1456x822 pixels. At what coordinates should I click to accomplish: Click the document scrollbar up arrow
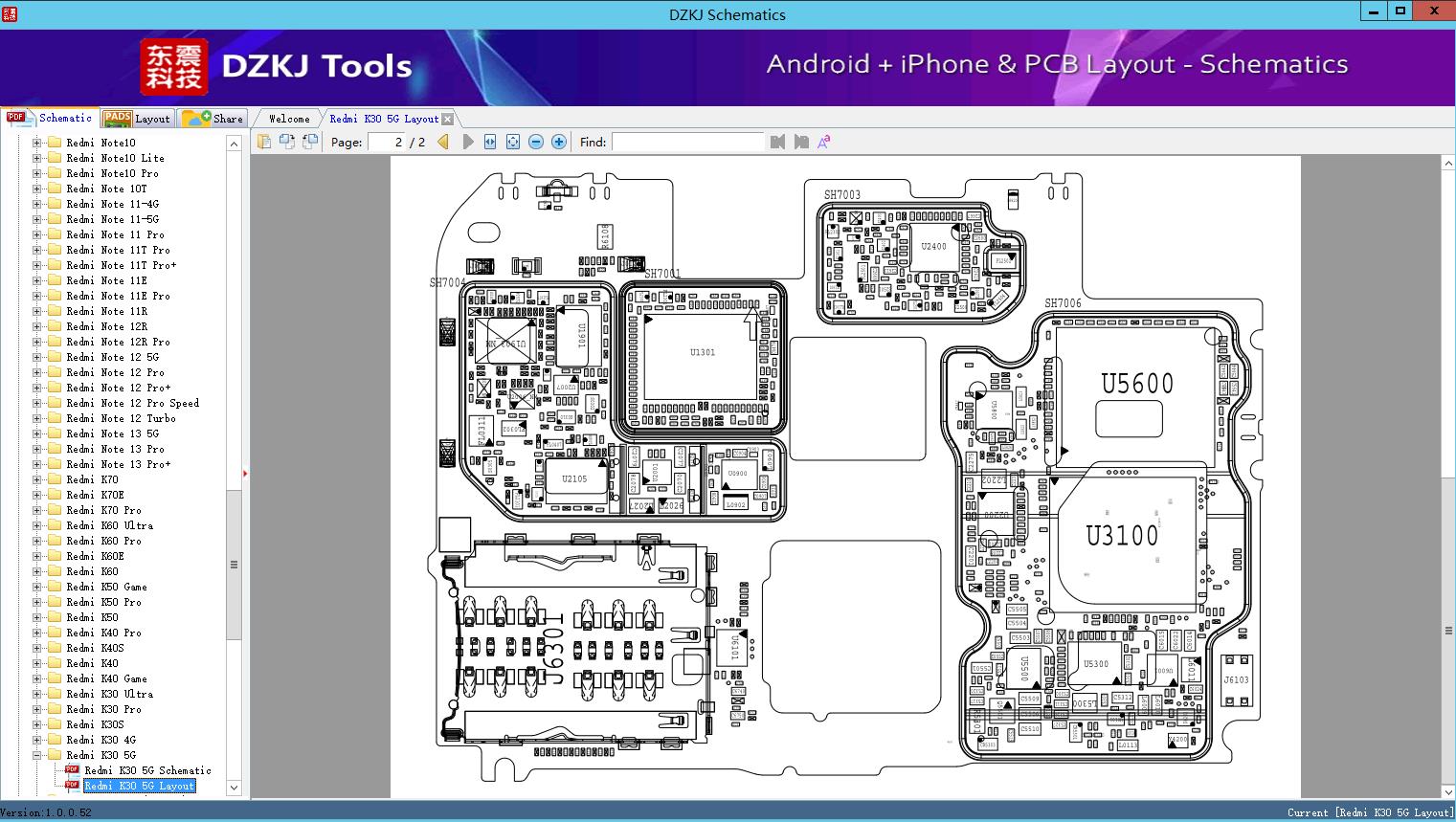(1448, 164)
